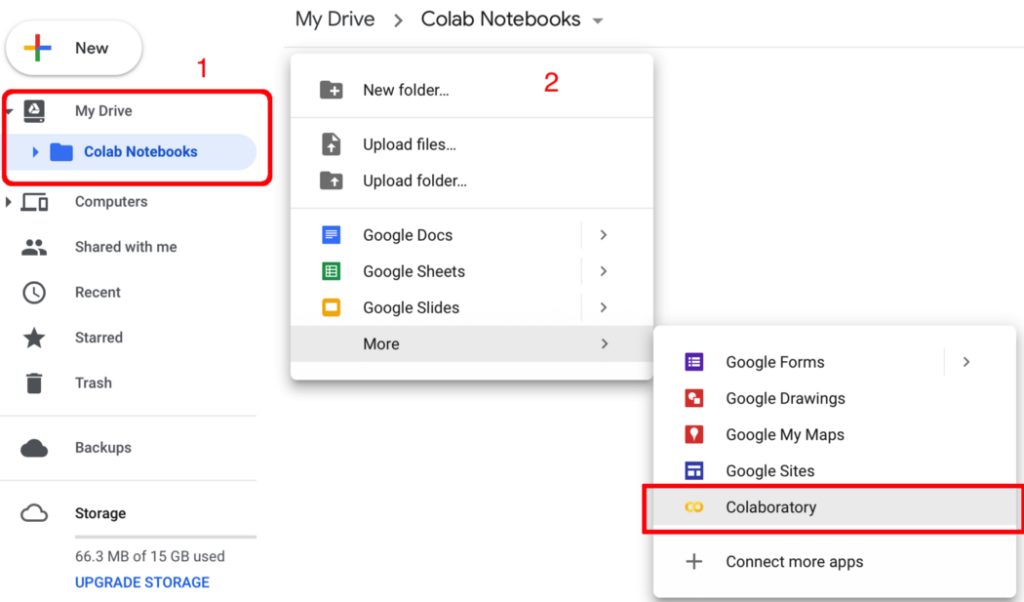Expand the Colab Notebooks folder tree arrow
The height and width of the screenshot is (602, 1024).
pos(35,151)
